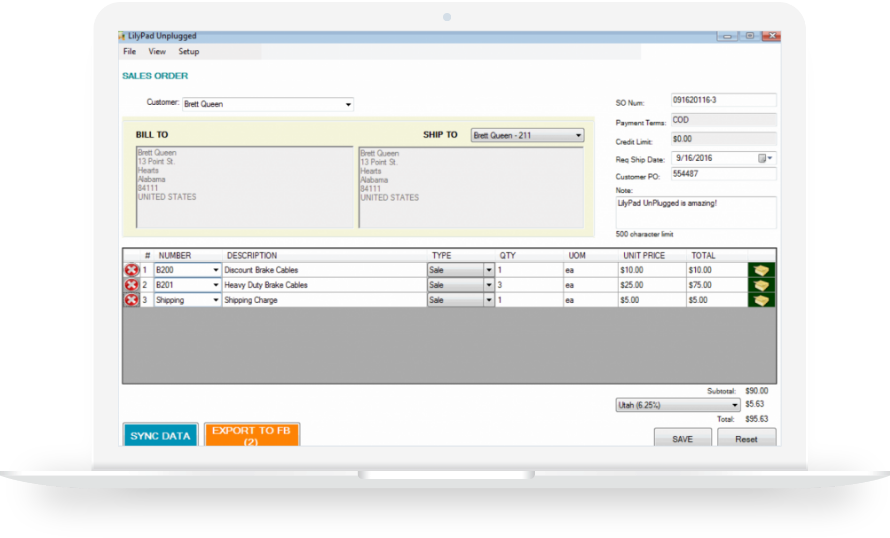This screenshot has width=890, height=538.
Task: Click the $5.00 unit price on Shipping row
Action: (652, 300)
